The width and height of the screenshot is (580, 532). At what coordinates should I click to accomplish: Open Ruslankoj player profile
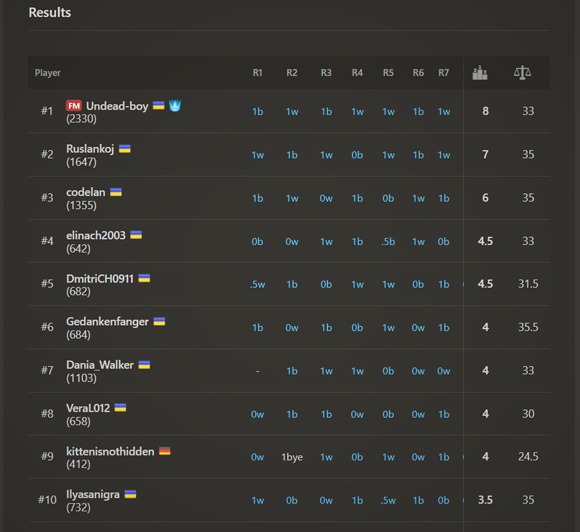[x=90, y=149]
